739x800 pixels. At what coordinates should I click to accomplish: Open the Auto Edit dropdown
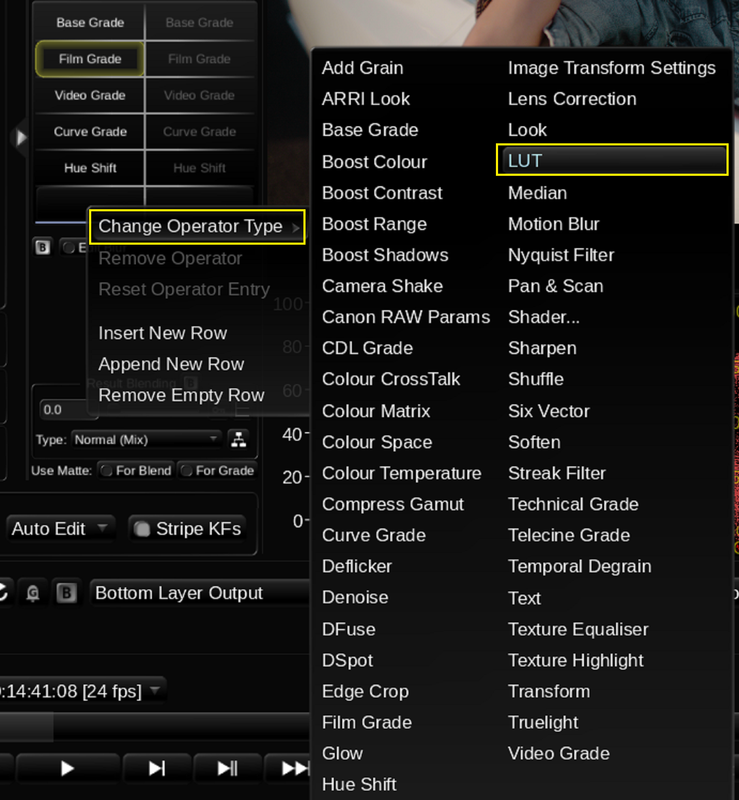60,529
